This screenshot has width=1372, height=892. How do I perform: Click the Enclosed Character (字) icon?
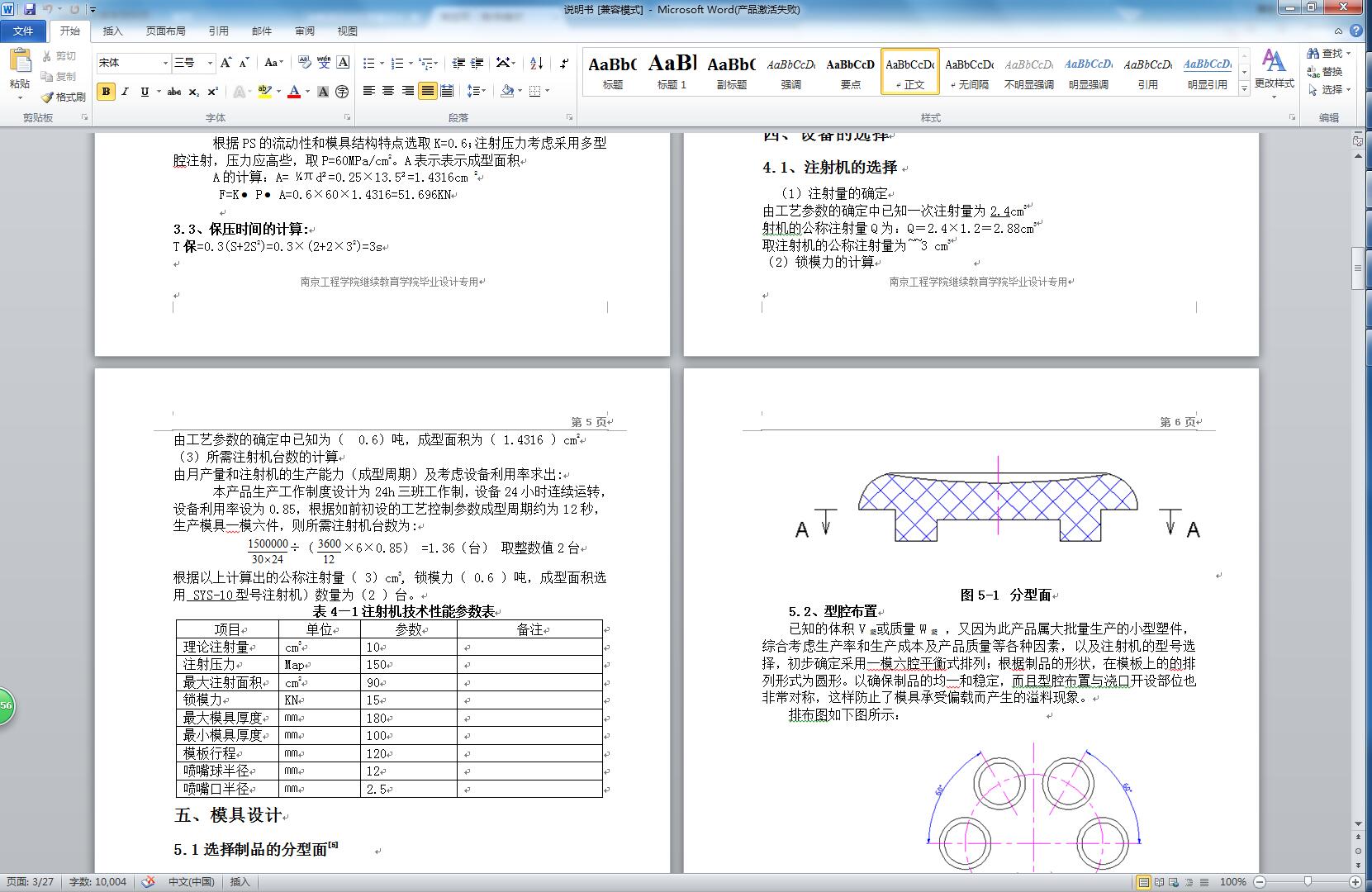pyautogui.click(x=342, y=92)
